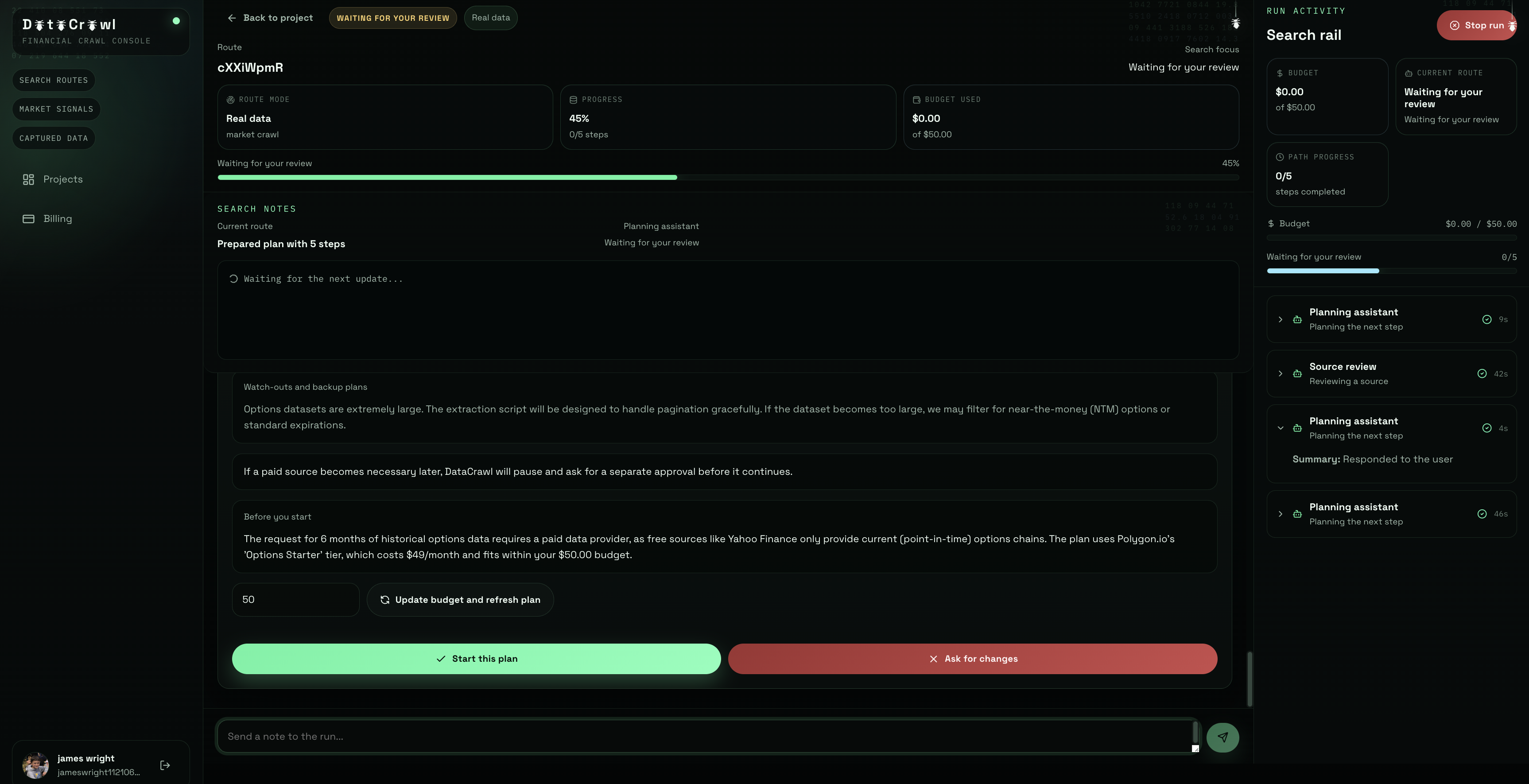This screenshot has height=784, width=1529.
Task: Click the refresh icon on Update budget button
Action: pyautogui.click(x=384, y=599)
